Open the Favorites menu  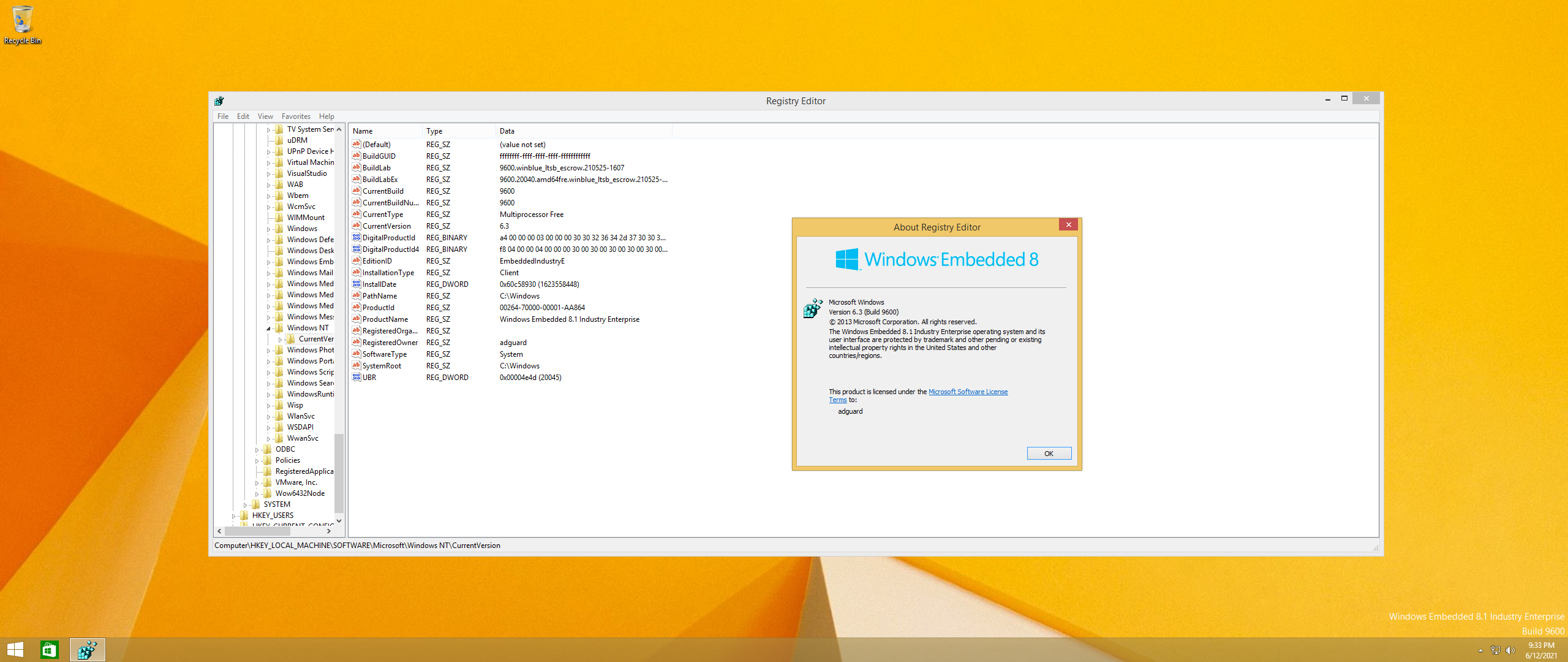(x=296, y=116)
